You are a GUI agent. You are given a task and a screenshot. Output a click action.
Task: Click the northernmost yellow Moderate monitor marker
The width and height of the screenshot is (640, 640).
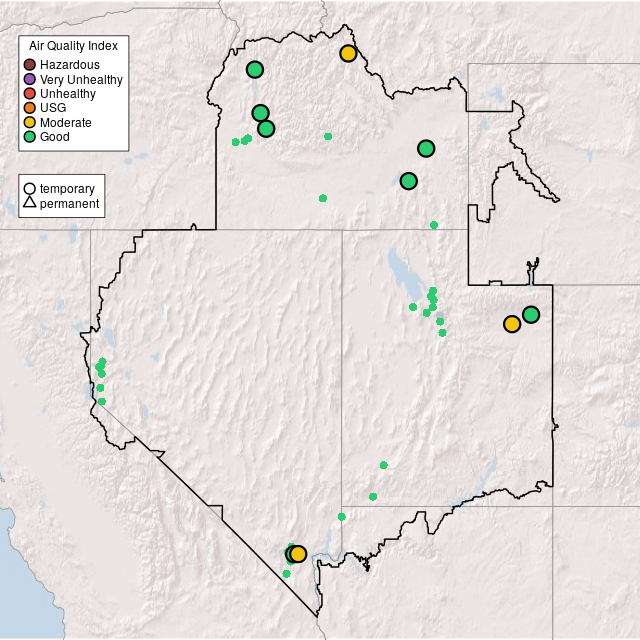[348, 53]
